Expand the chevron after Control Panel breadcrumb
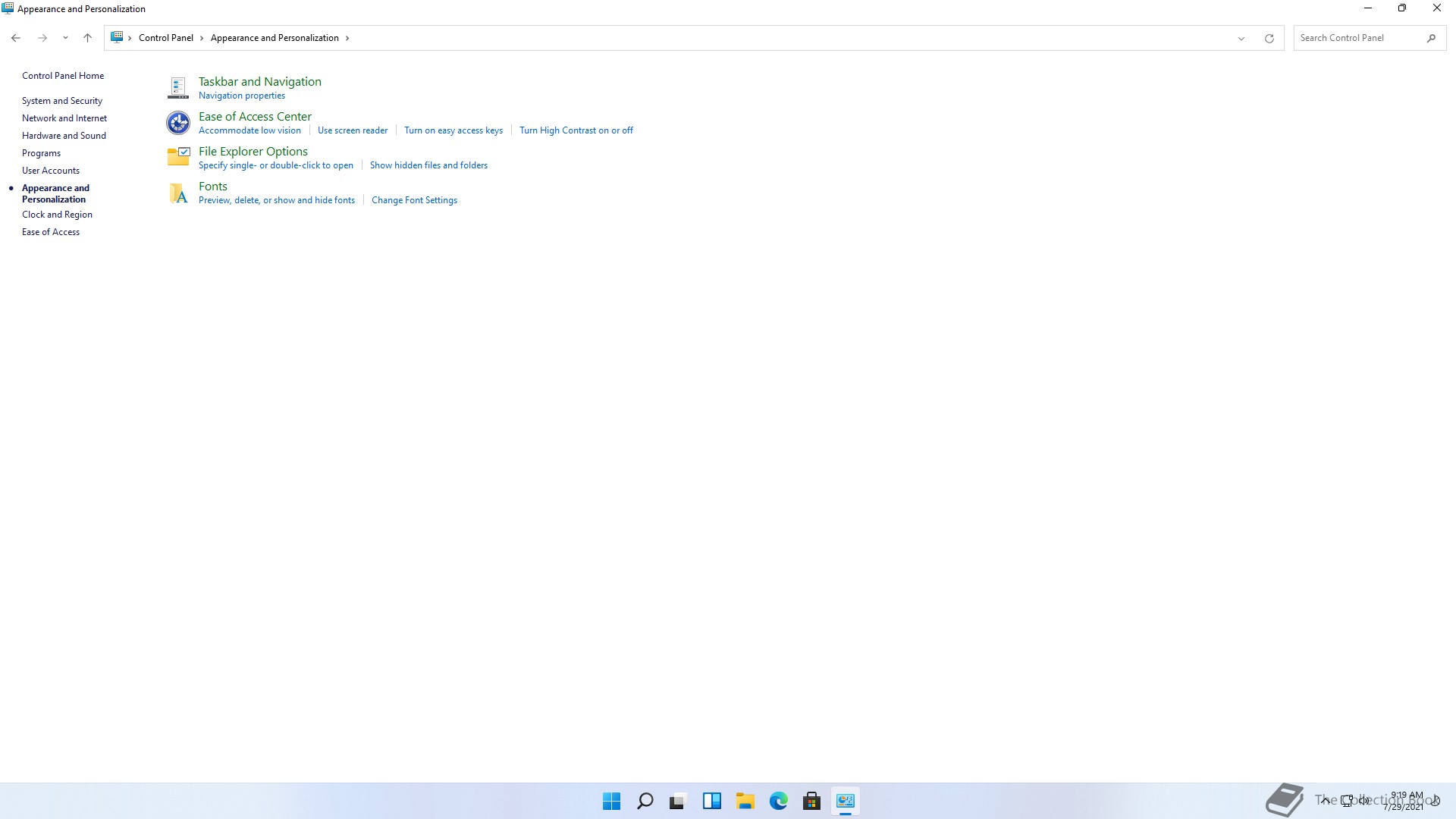 coord(202,38)
